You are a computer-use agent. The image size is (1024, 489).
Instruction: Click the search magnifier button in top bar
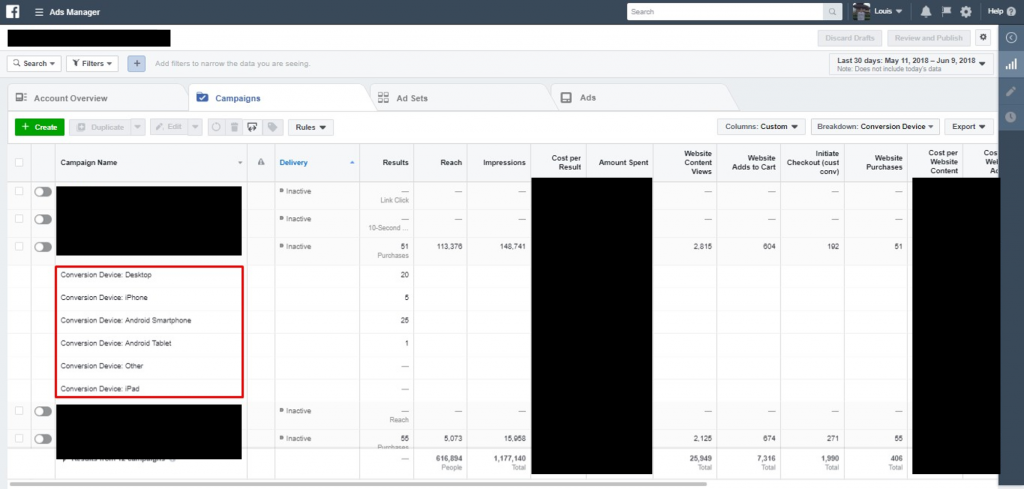coord(832,12)
